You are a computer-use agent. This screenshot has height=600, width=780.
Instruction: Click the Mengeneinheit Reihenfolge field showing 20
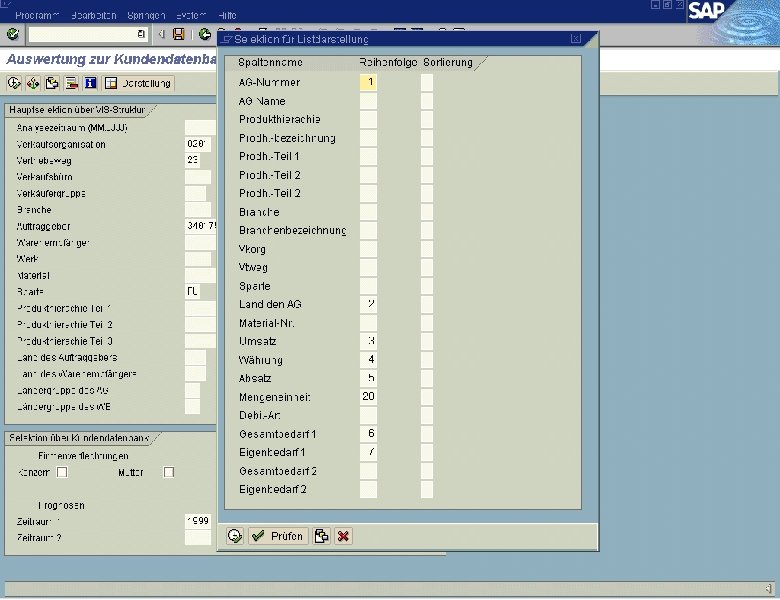point(368,397)
